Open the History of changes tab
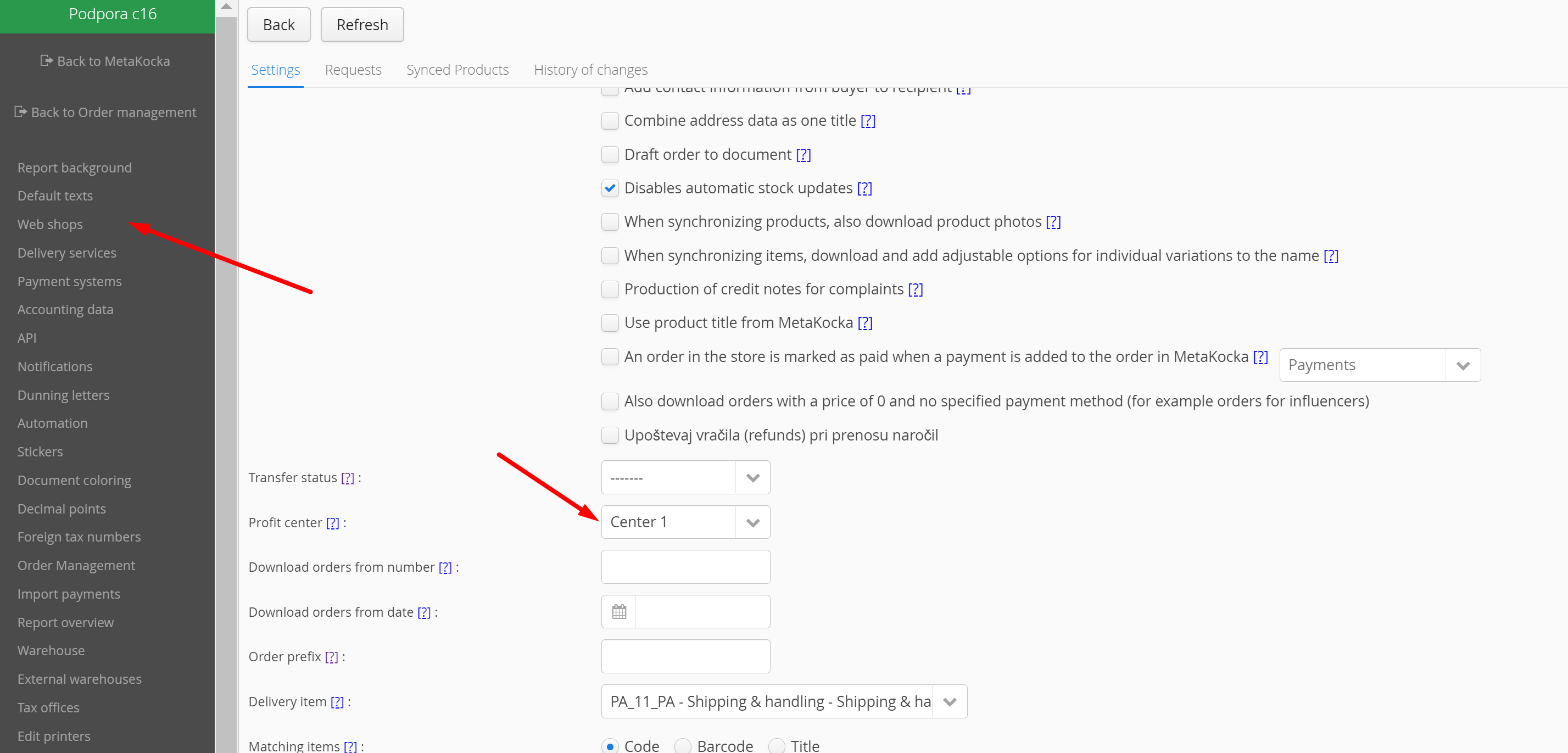Image resolution: width=1568 pixels, height=753 pixels. (590, 70)
